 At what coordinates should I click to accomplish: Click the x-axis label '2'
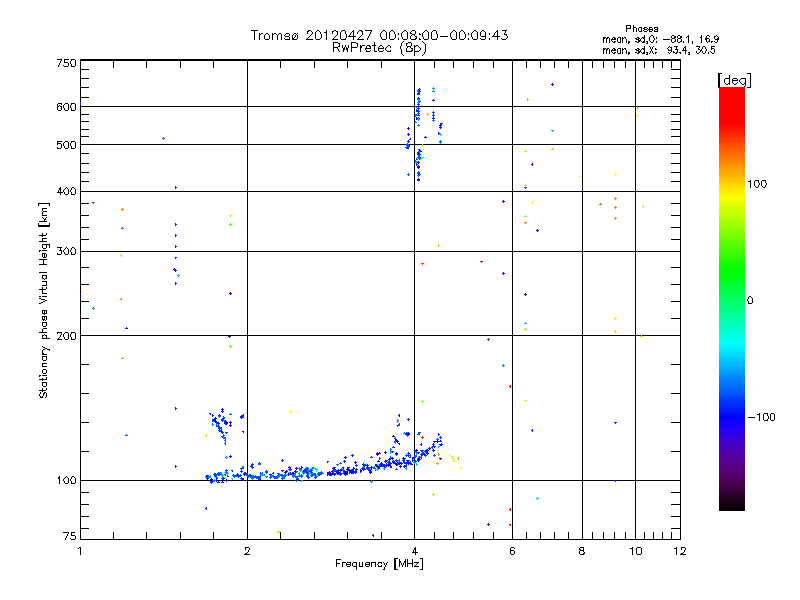pos(247,551)
